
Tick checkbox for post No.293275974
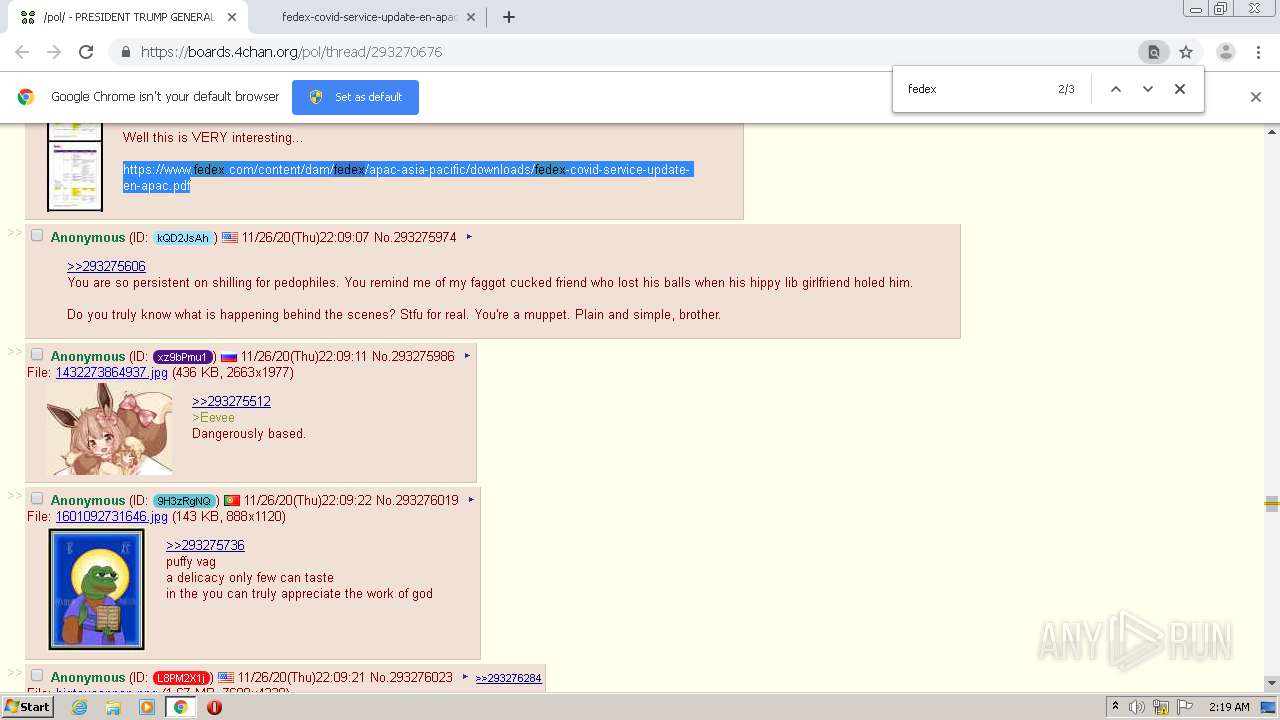pyautogui.click(x=37, y=236)
